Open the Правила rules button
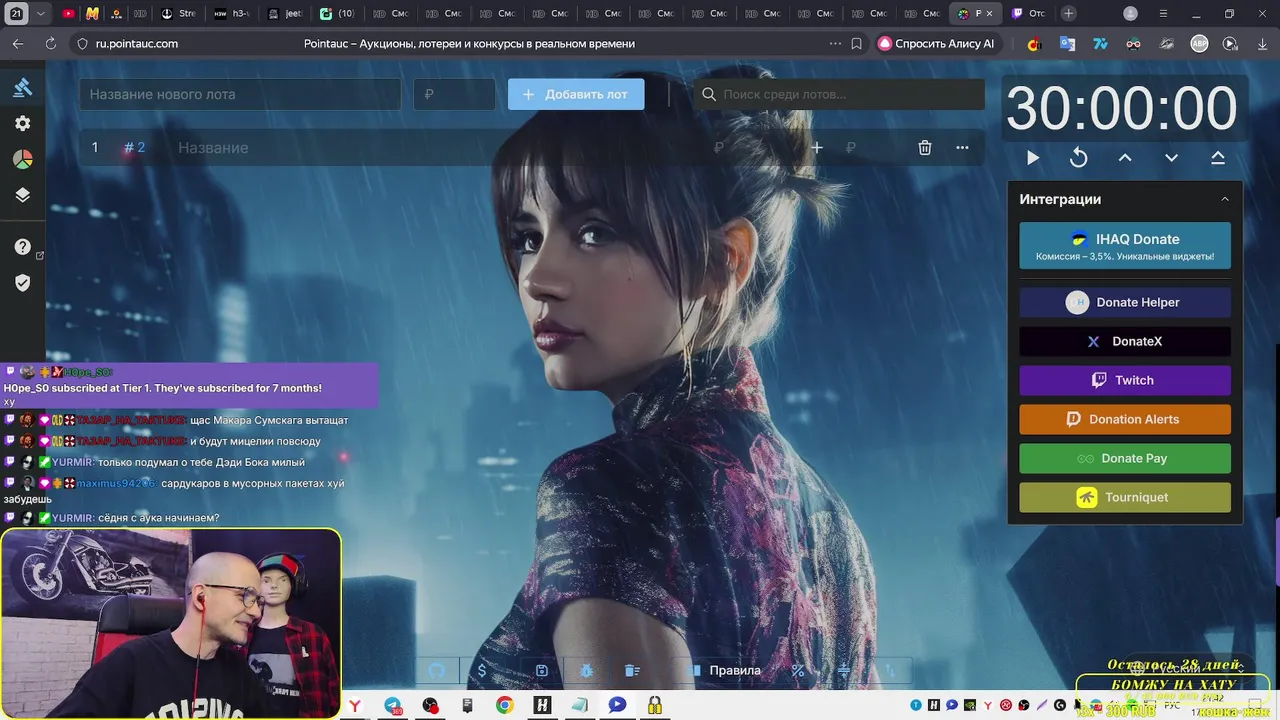 [x=727, y=670]
